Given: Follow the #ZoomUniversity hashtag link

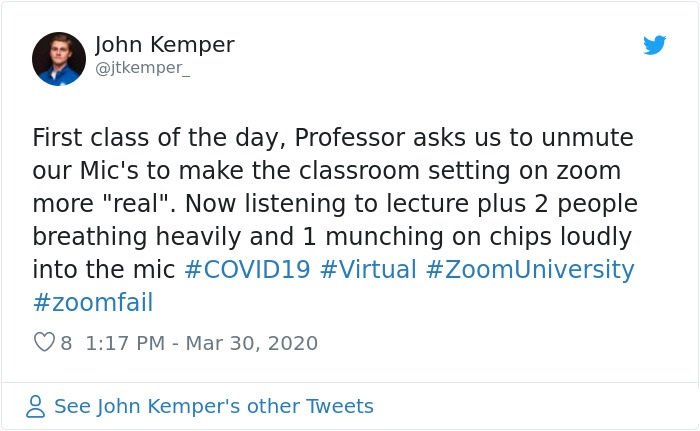Looking at the screenshot, I should 530,270.
